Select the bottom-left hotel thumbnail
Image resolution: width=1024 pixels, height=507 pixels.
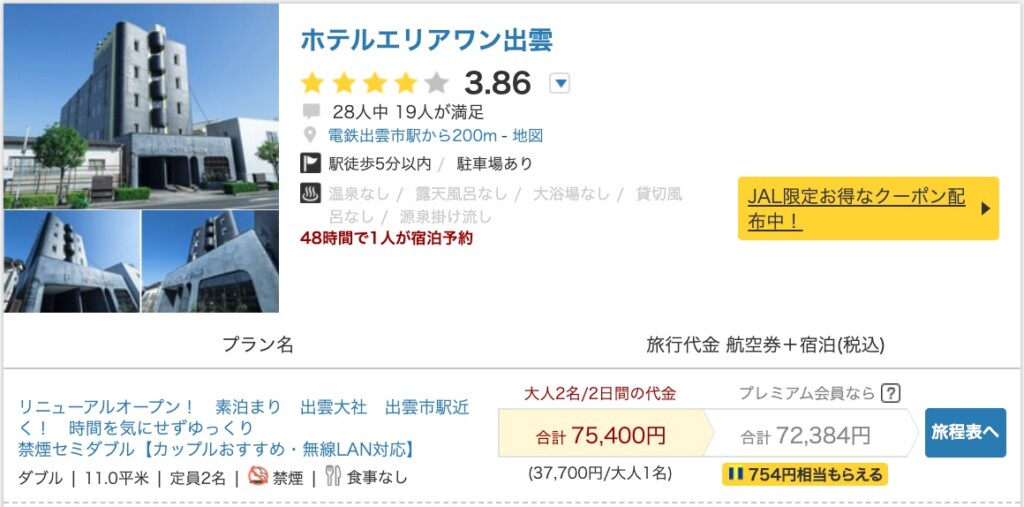[x=71, y=262]
